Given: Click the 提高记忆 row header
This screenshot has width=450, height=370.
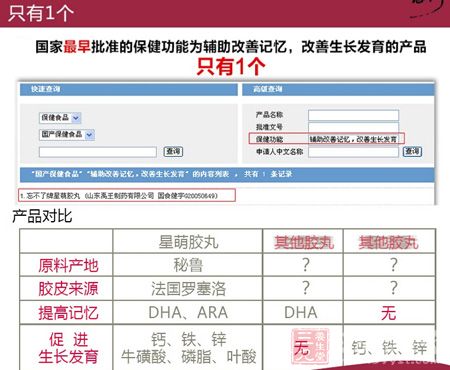Looking at the screenshot, I should [x=68, y=313].
